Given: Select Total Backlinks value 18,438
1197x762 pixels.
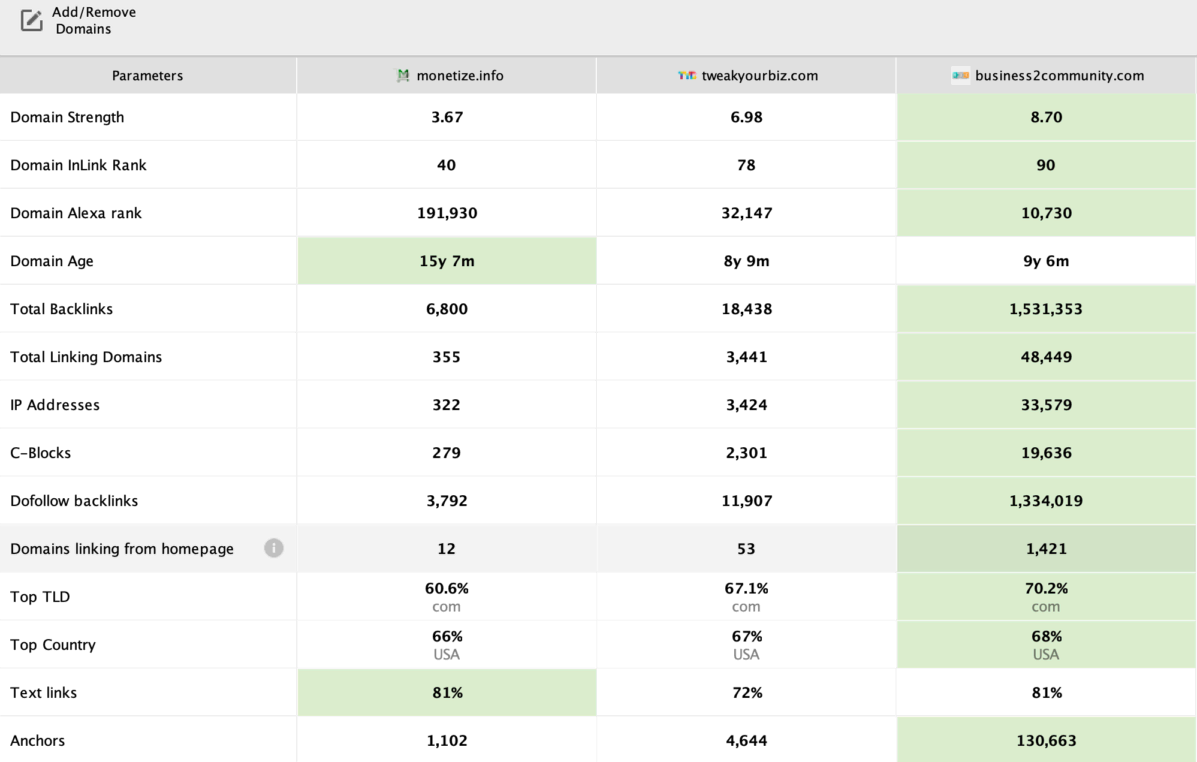Looking at the screenshot, I should 747,309.
